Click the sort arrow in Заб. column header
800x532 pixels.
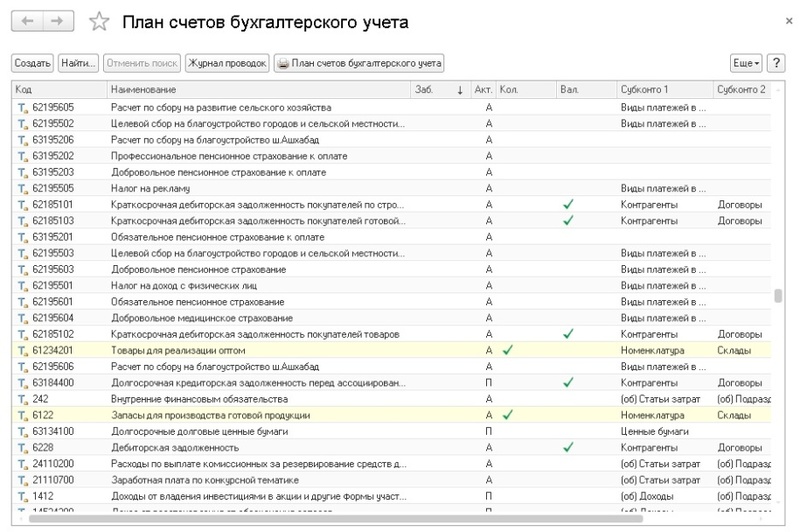(460, 90)
